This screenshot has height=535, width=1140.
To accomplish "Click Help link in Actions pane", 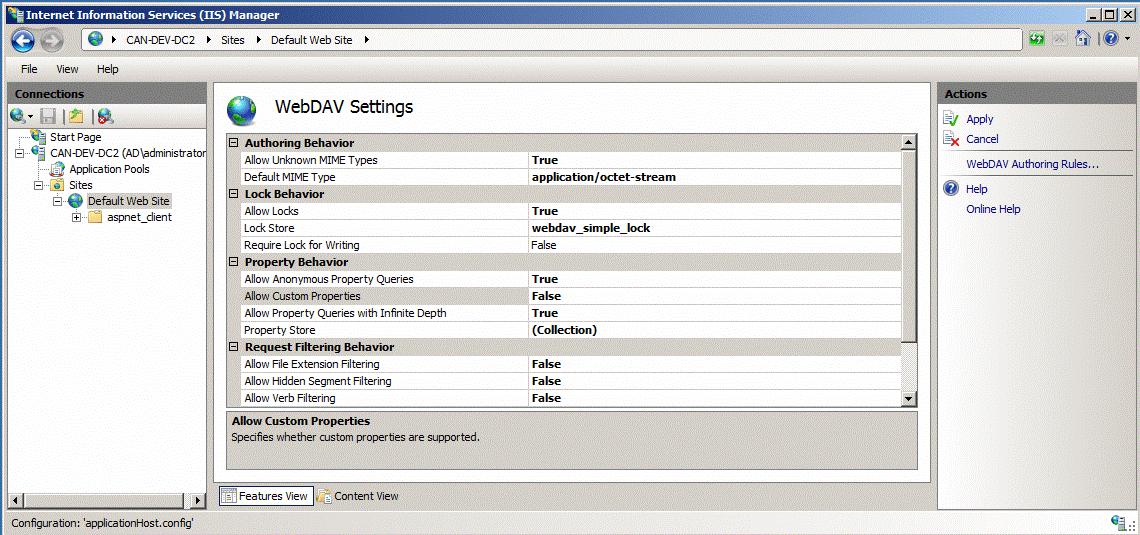I will click(x=976, y=189).
